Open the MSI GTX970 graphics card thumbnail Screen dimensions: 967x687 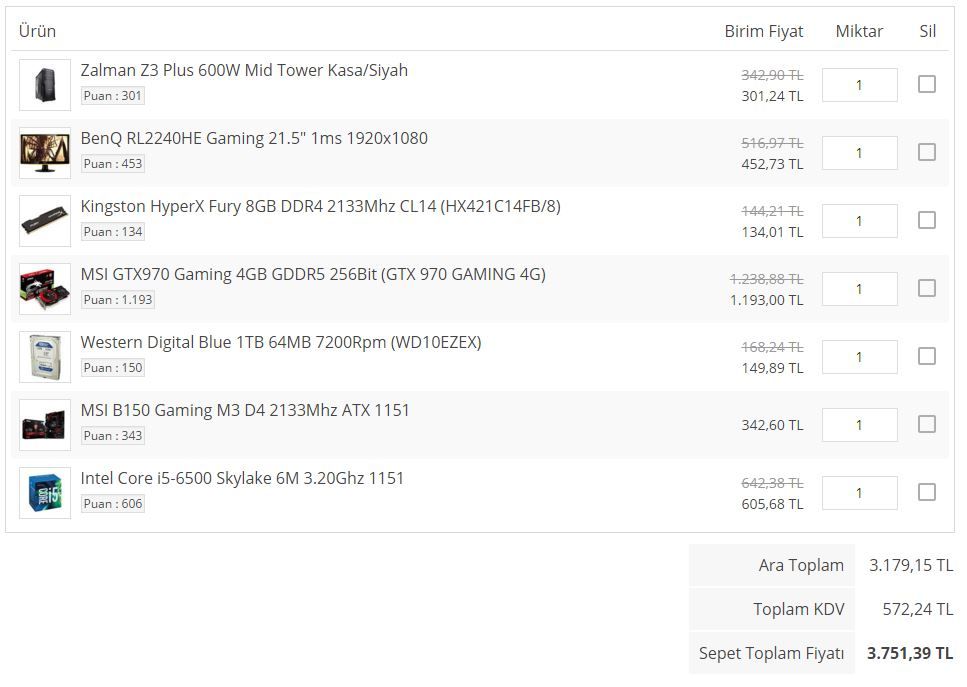point(45,289)
